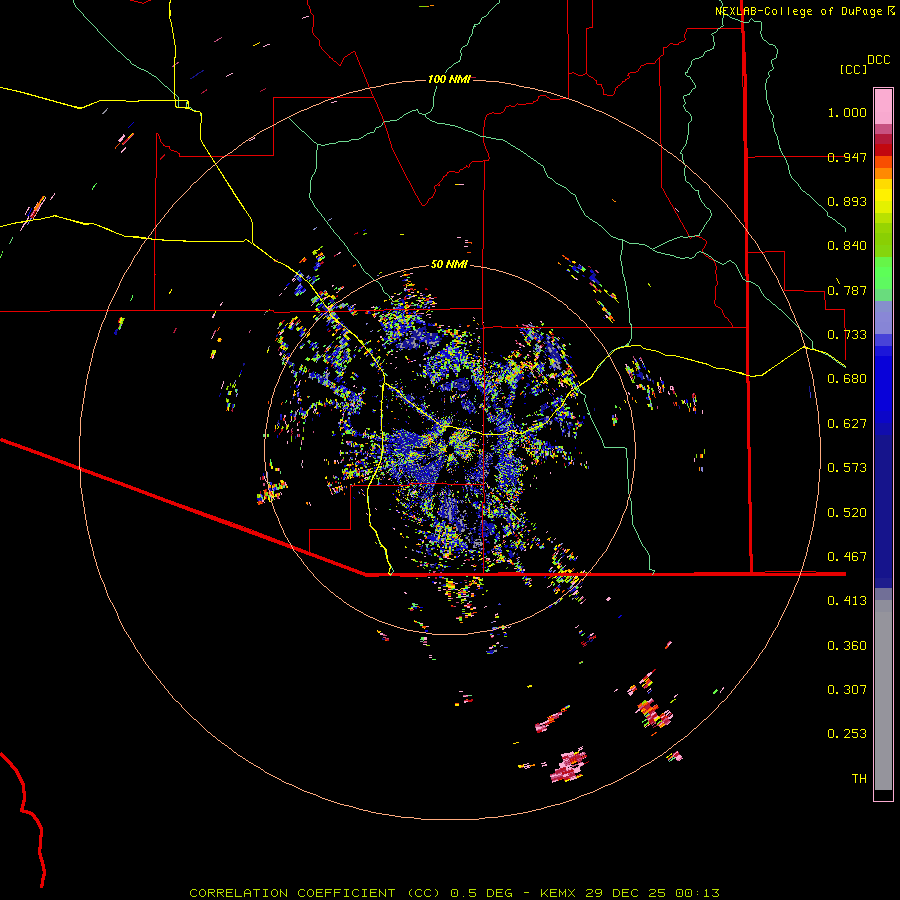Select the 0.627 scale value
The image size is (900, 900).
[847, 424]
